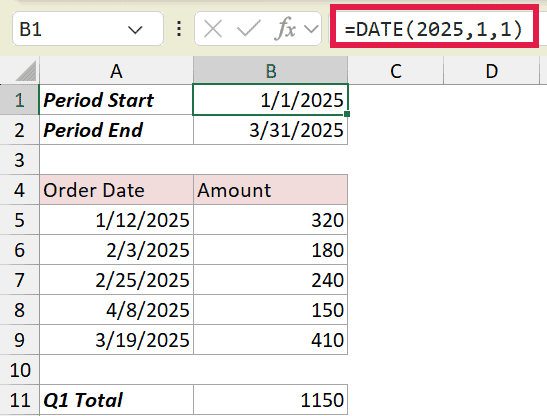Screen dimensions: 547x416
Task: Click the 'Amount' header cell
Action: [271, 190]
